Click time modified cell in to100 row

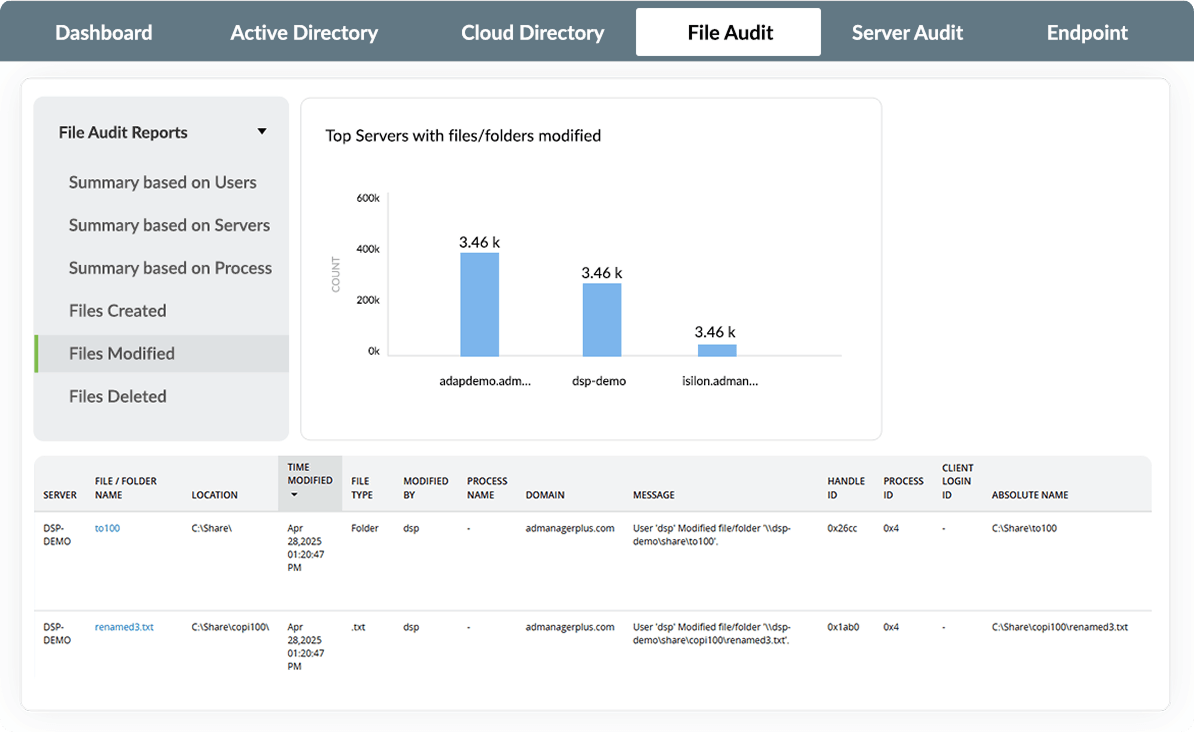click(305, 548)
